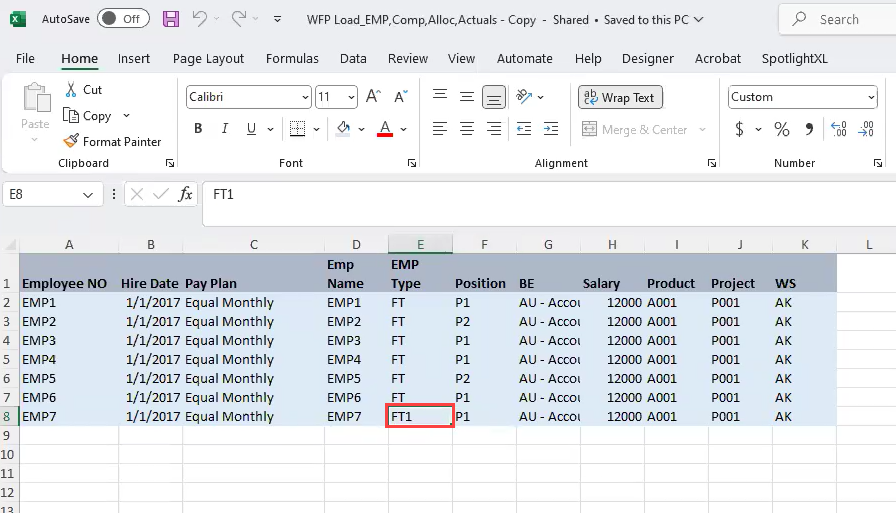The width and height of the screenshot is (896, 513).
Task: Click in the formula bar showing FT1
Action: pyautogui.click(x=549, y=203)
